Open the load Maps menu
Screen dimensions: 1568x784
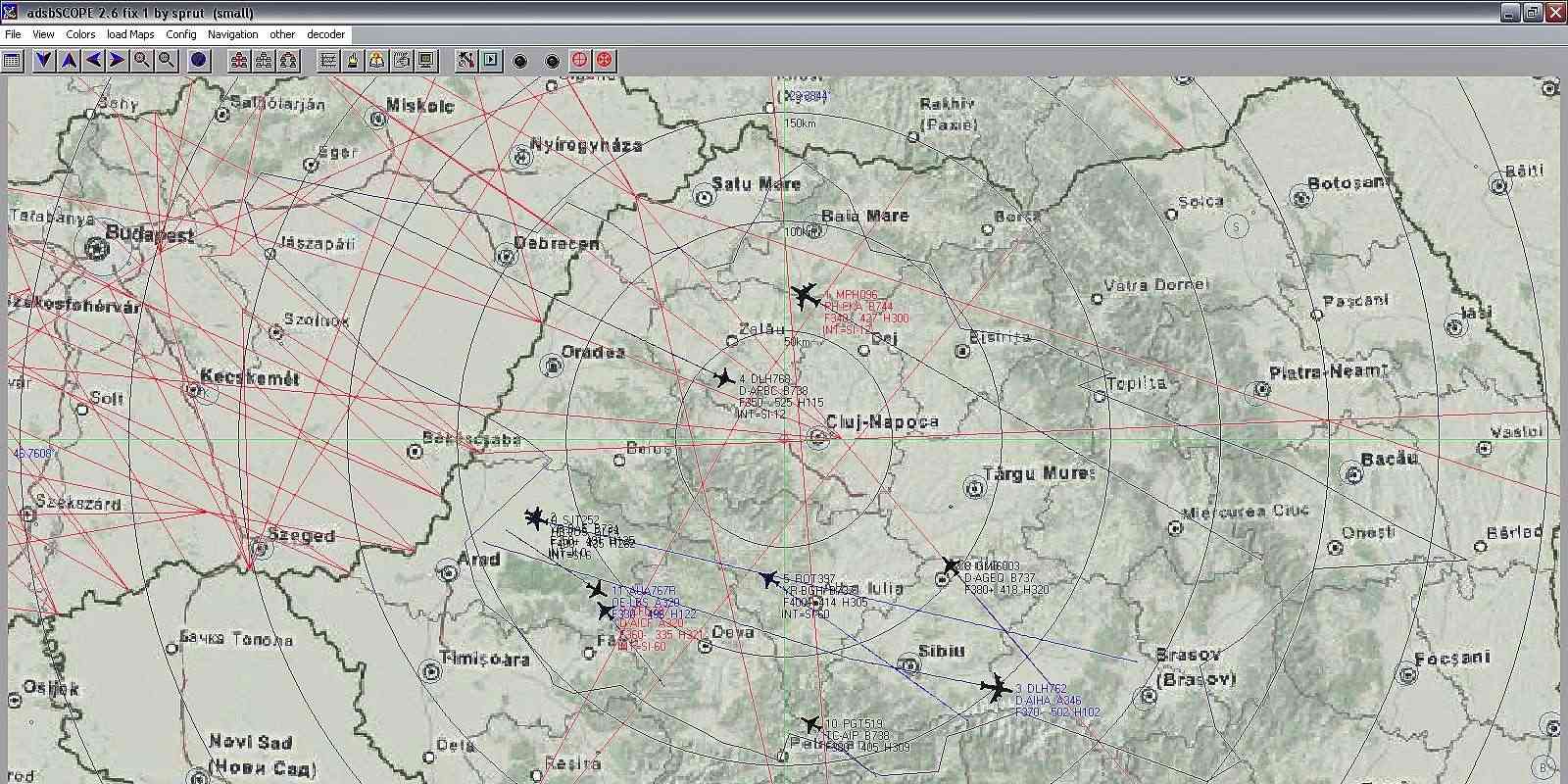[130, 34]
